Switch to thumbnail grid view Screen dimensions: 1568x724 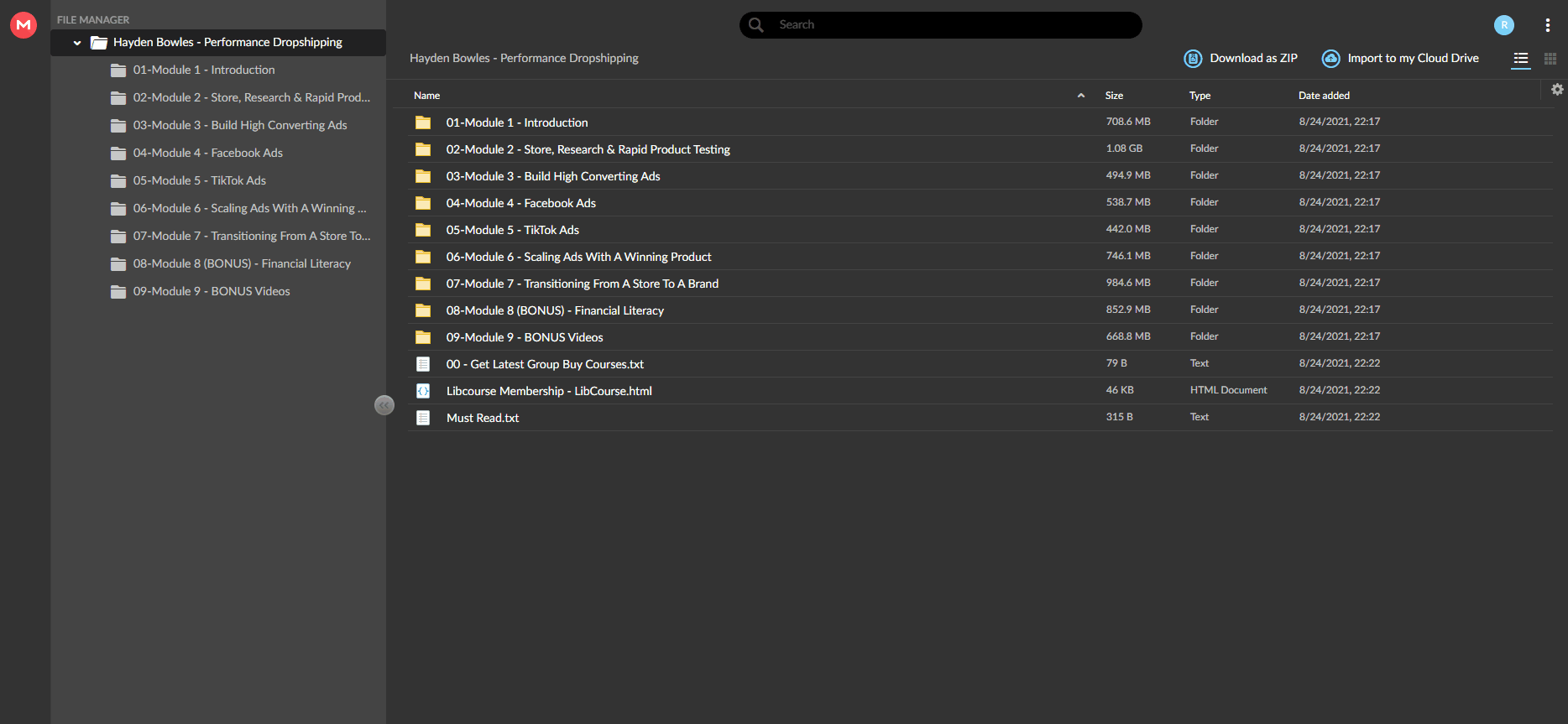1550,59
